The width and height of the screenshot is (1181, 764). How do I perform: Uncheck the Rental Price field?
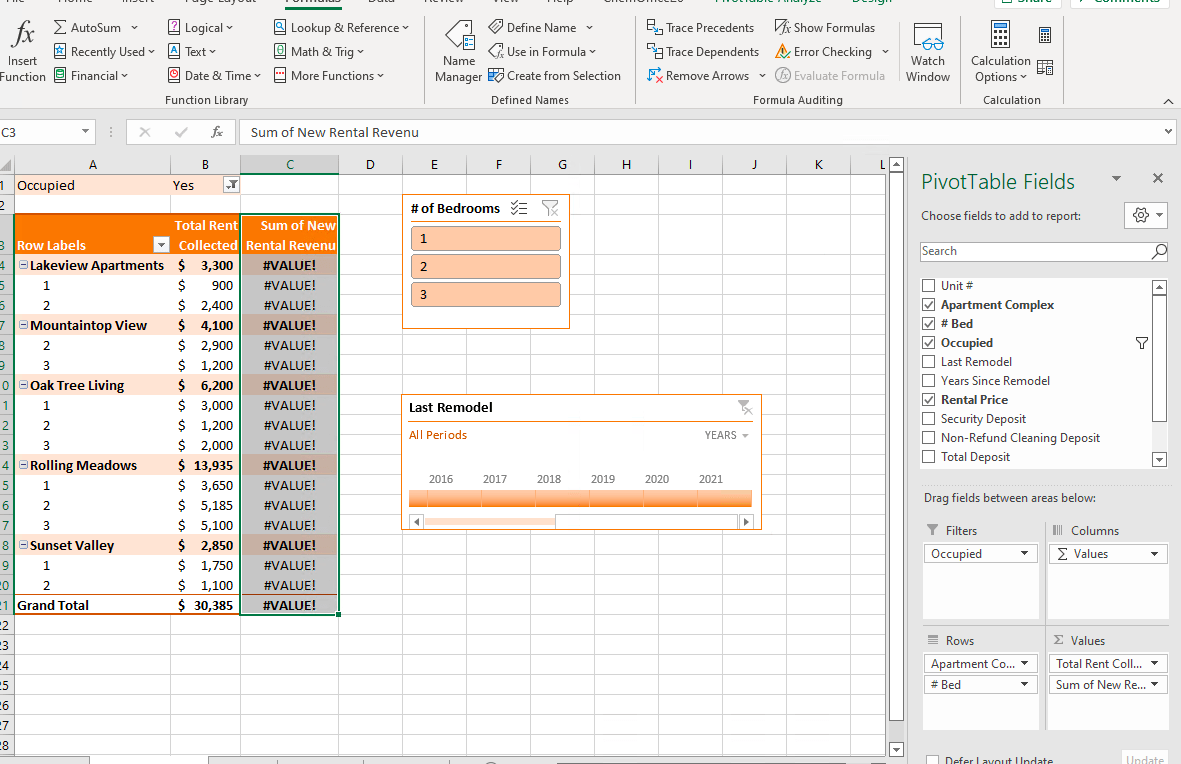(x=929, y=399)
